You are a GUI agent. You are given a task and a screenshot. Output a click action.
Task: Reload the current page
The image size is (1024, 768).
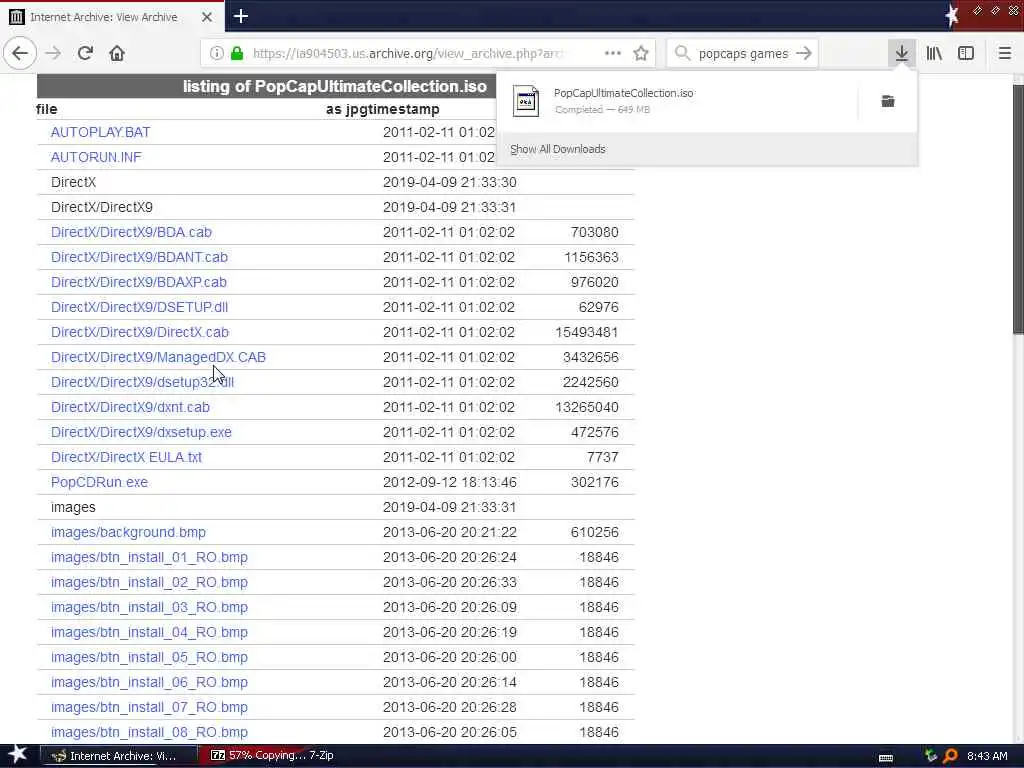tap(85, 53)
